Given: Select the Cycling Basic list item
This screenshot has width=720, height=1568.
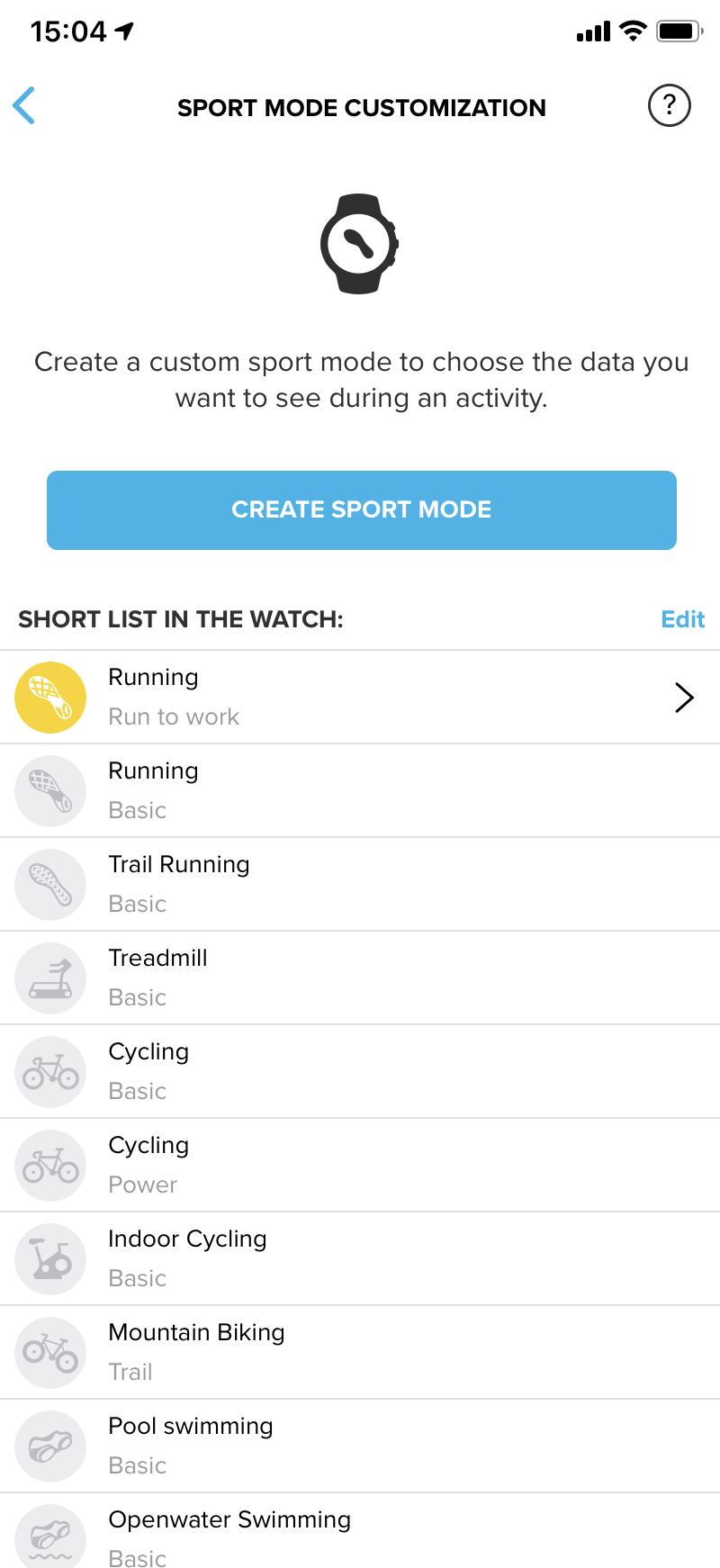Looking at the screenshot, I should (x=360, y=1072).
